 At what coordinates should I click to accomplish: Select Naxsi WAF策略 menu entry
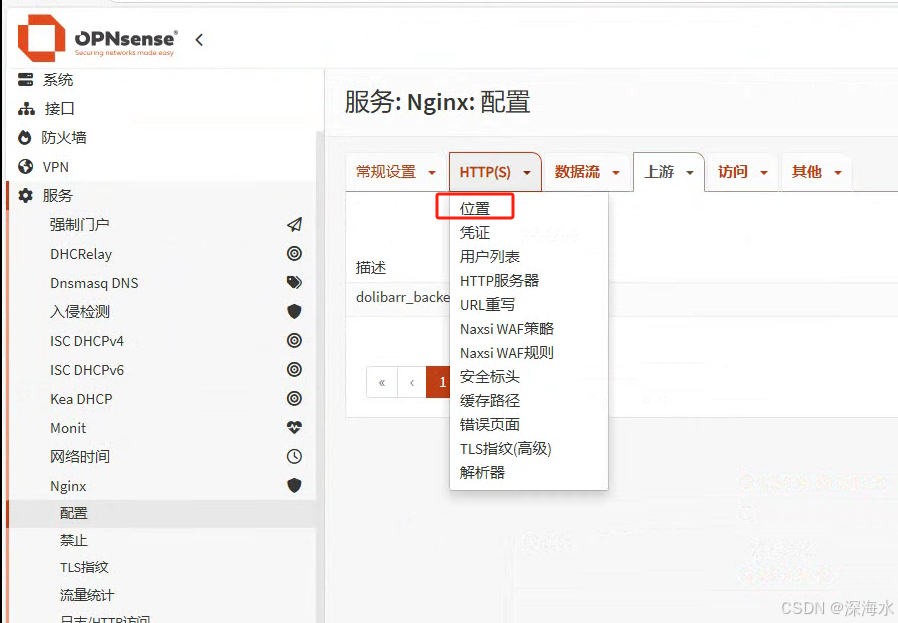(507, 329)
